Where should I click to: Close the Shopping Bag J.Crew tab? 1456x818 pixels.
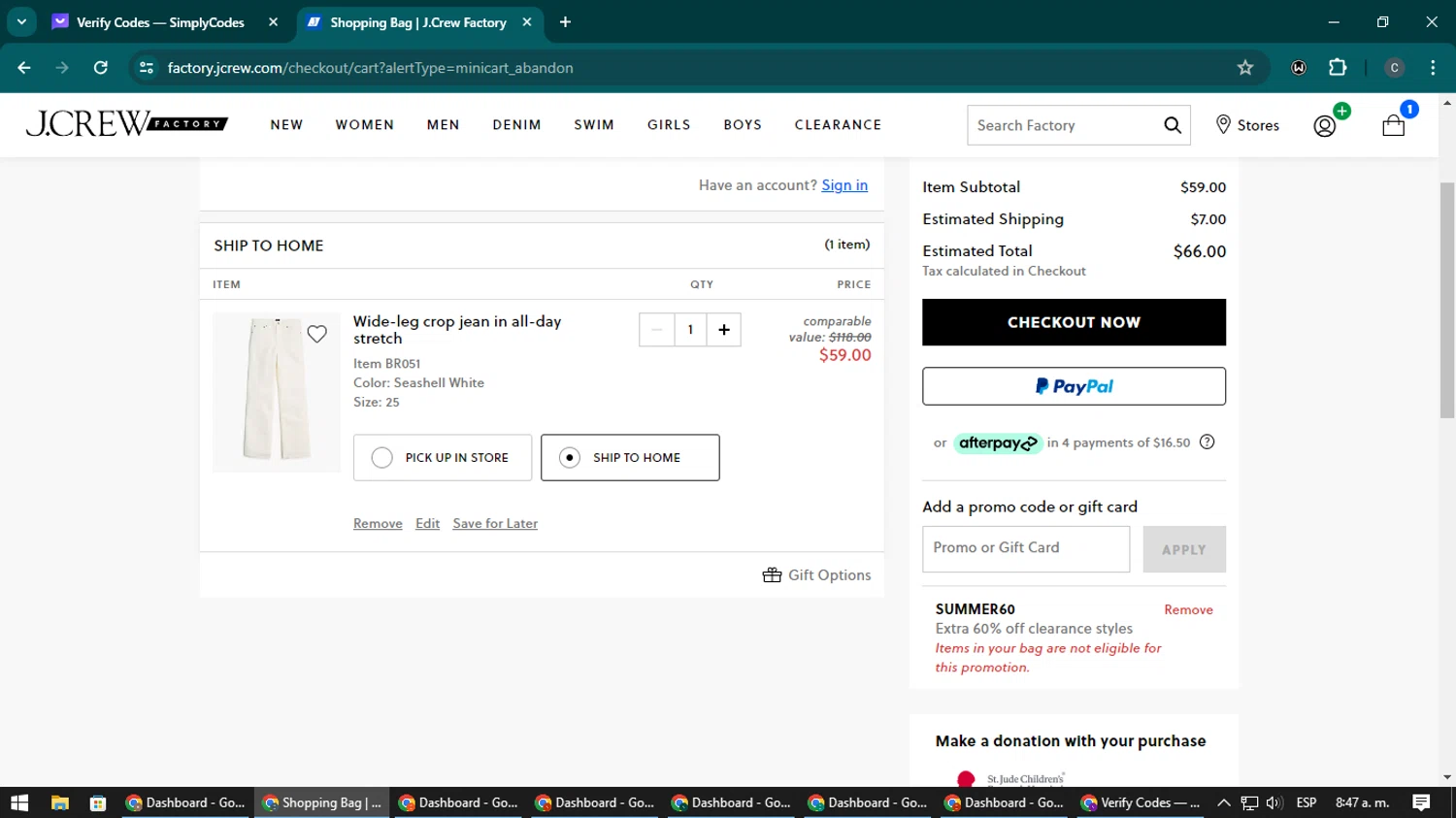coord(527,22)
